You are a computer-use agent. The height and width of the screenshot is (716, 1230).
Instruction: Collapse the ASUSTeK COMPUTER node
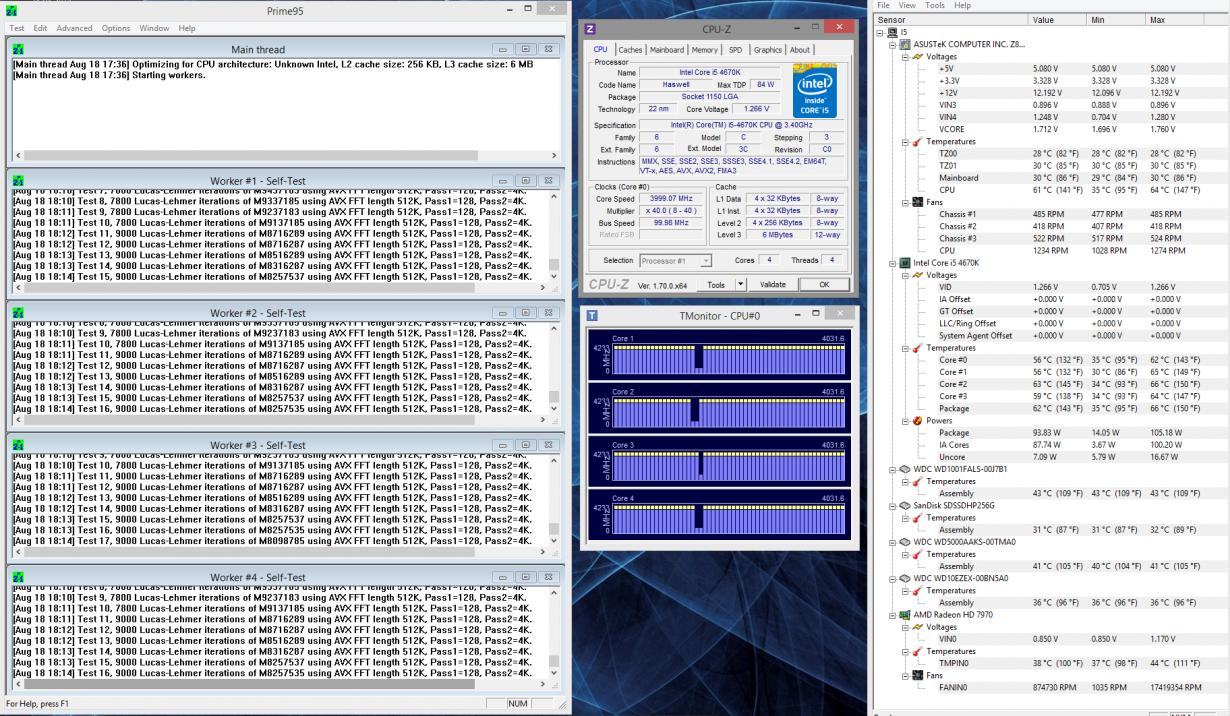[892, 44]
